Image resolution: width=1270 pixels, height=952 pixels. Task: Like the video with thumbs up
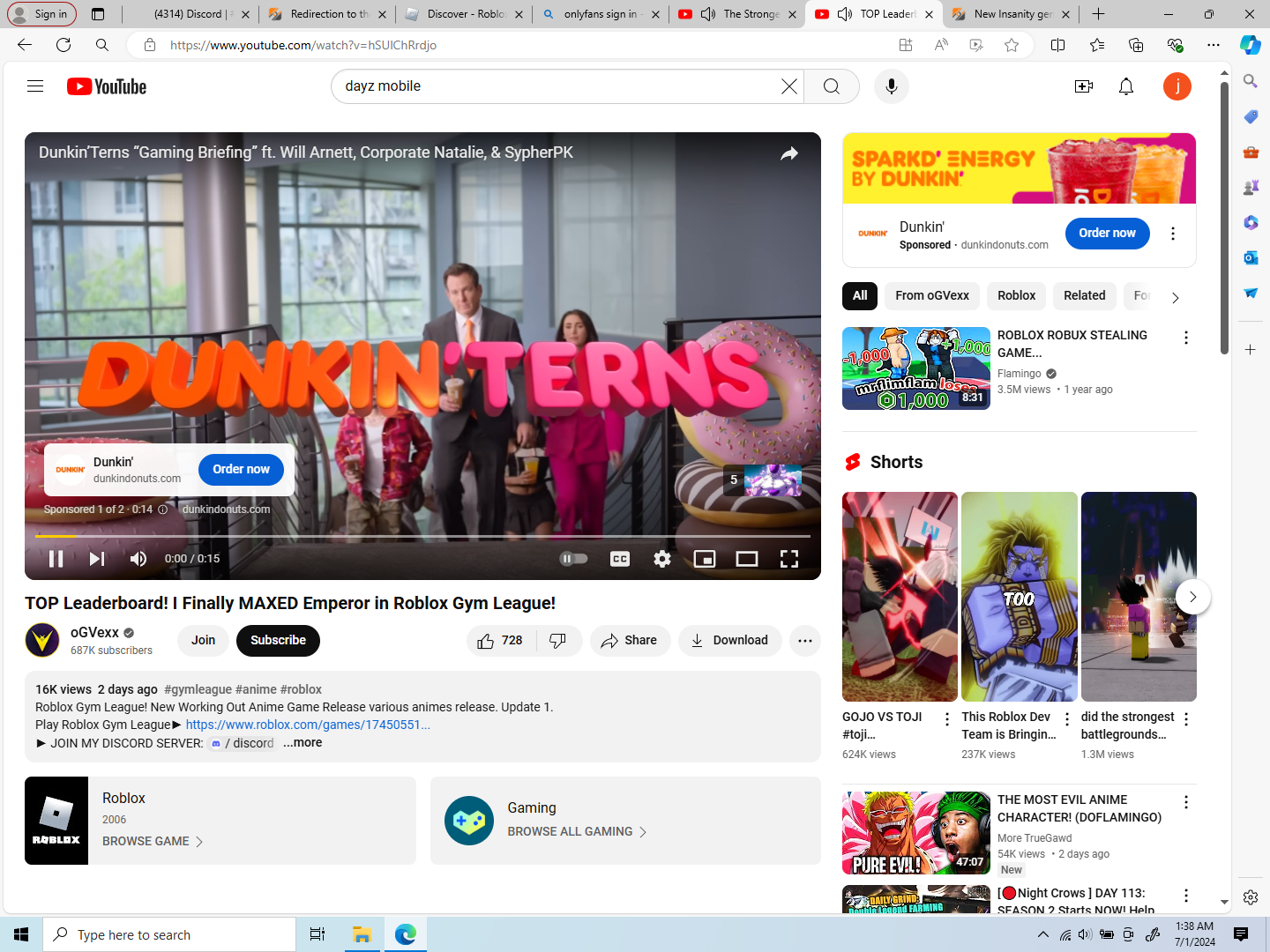pos(500,641)
